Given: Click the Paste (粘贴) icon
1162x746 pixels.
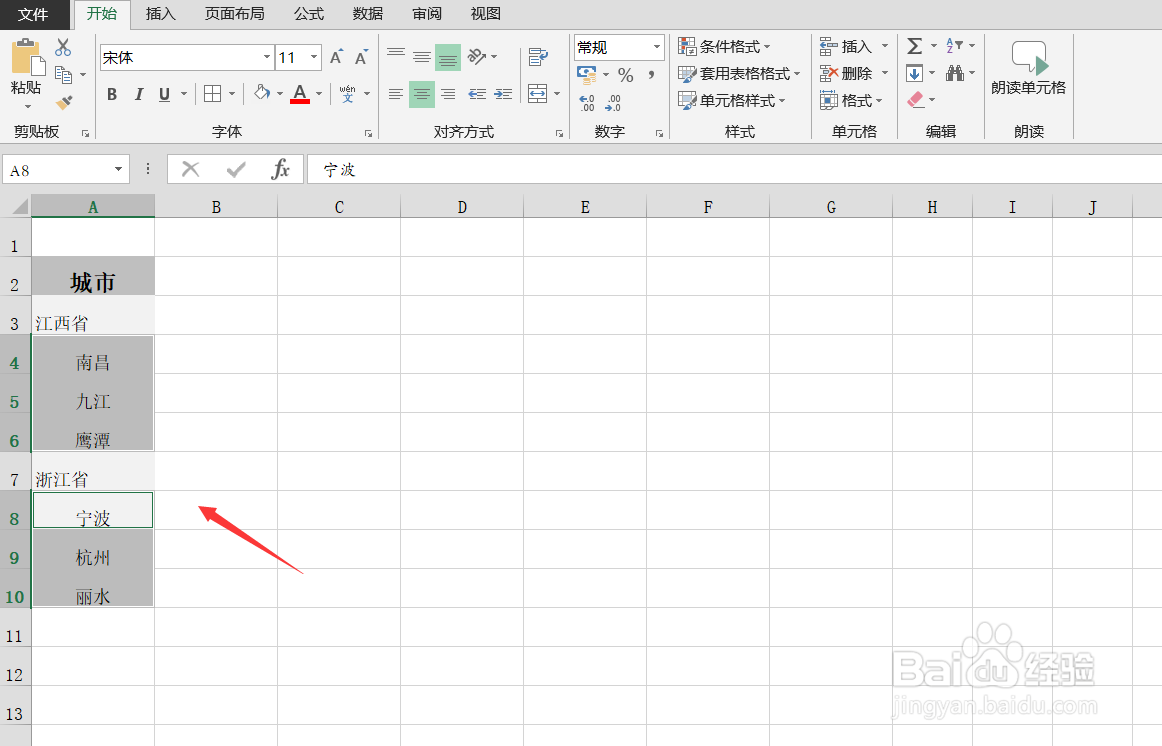Looking at the screenshot, I should coord(27,58).
